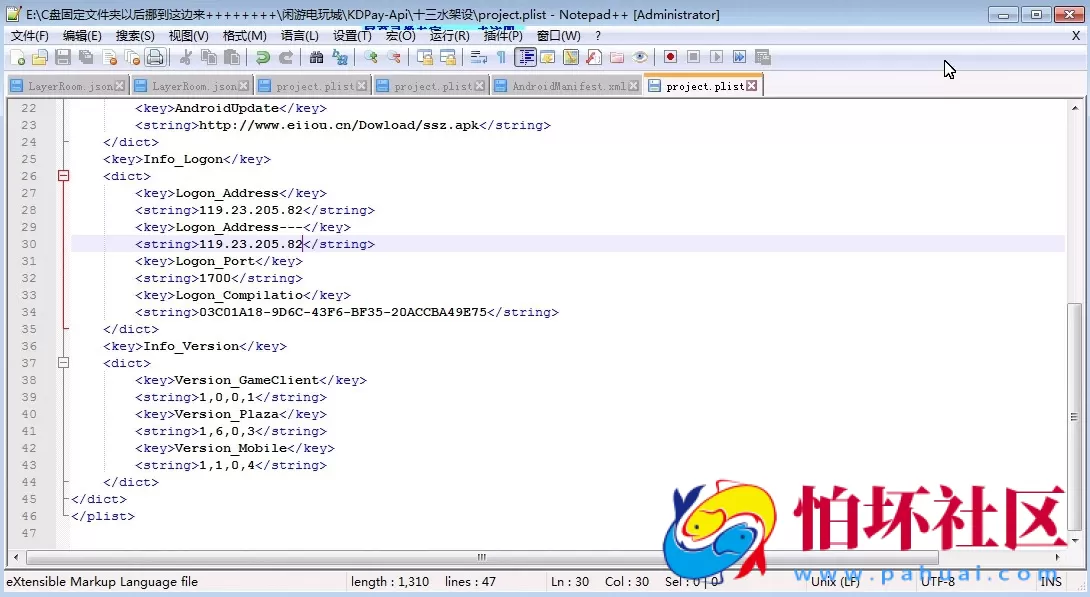Switch to the AndroidManifest.xml tab
The height and width of the screenshot is (597, 1090).
pos(568,86)
